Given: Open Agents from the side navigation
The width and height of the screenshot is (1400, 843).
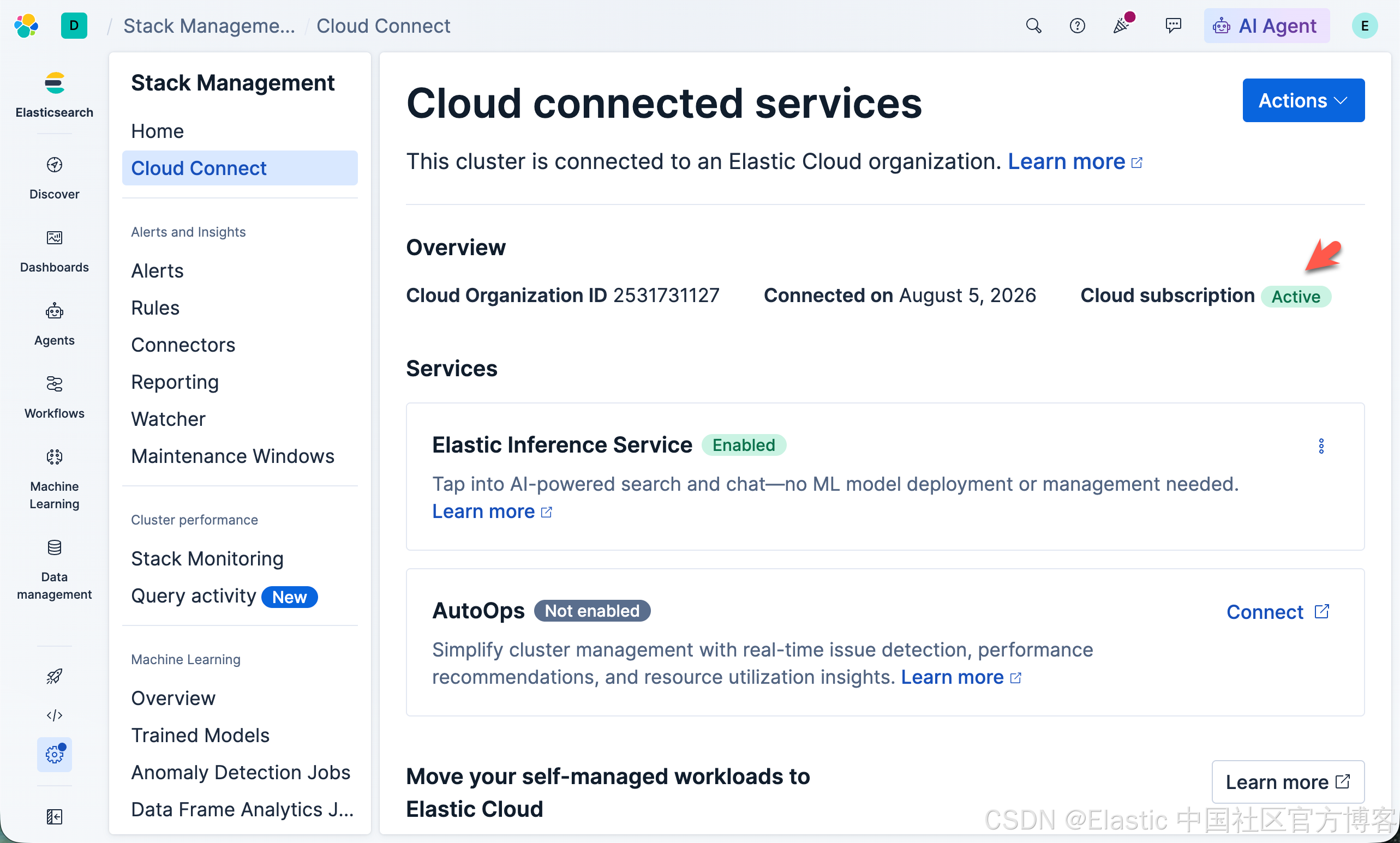Looking at the screenshot, I should tap(55, 324).
